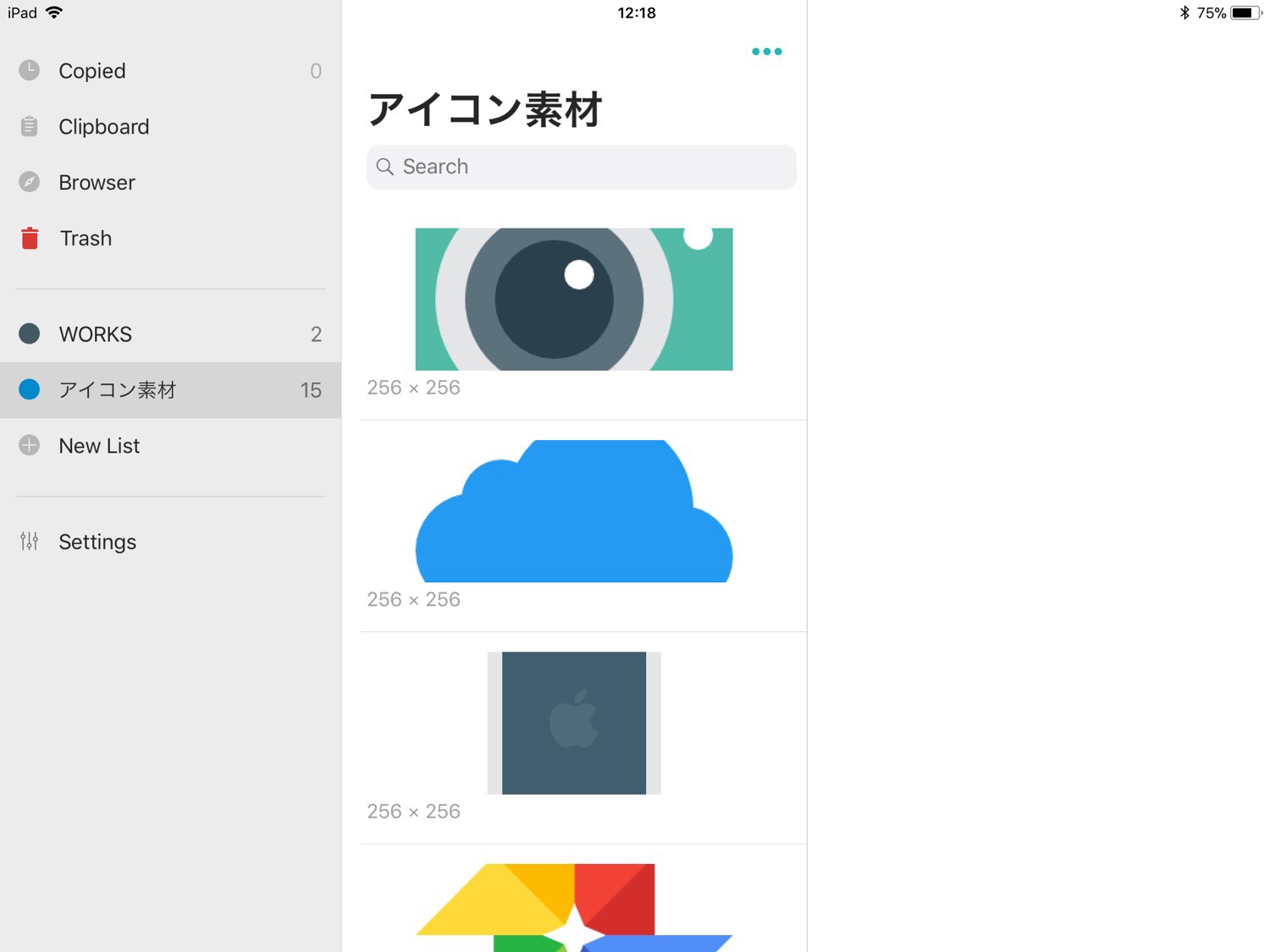Viewport: 1270px width, 952px height.
Task: Open the Apple logo square clipping
Action: 574,723
